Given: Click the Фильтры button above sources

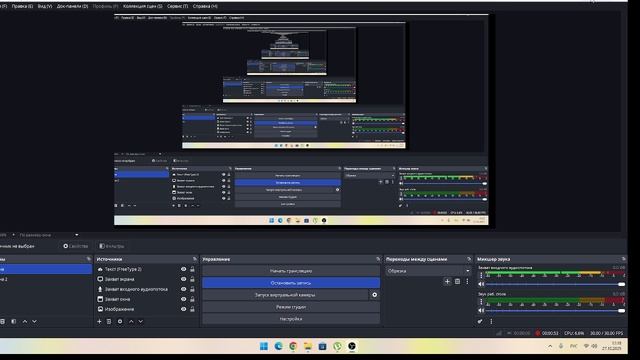Looking at the screenshot, I should (x=112, y=246).
